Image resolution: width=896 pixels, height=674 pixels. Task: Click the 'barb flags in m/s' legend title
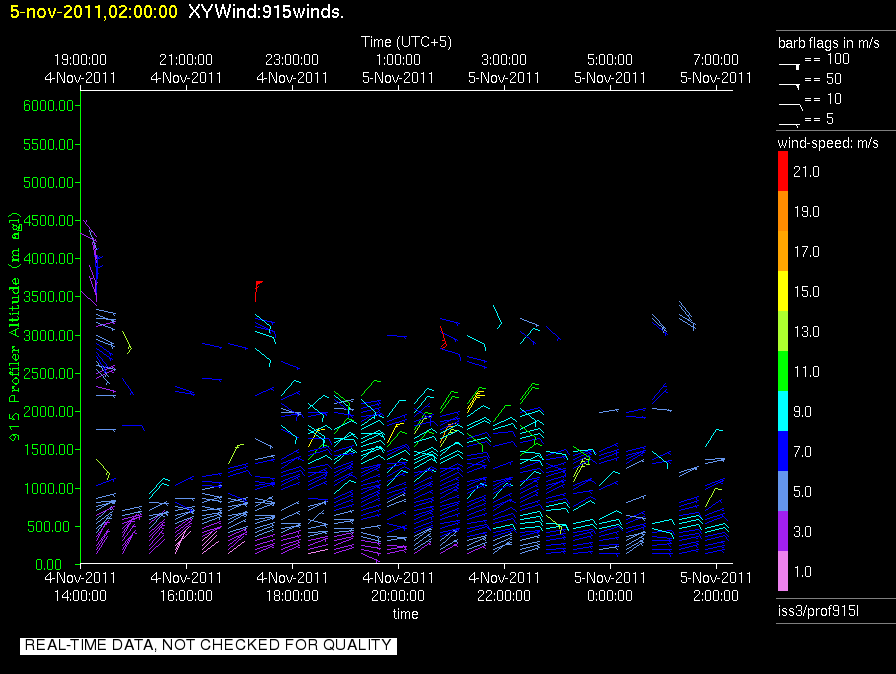pos(829,43)
